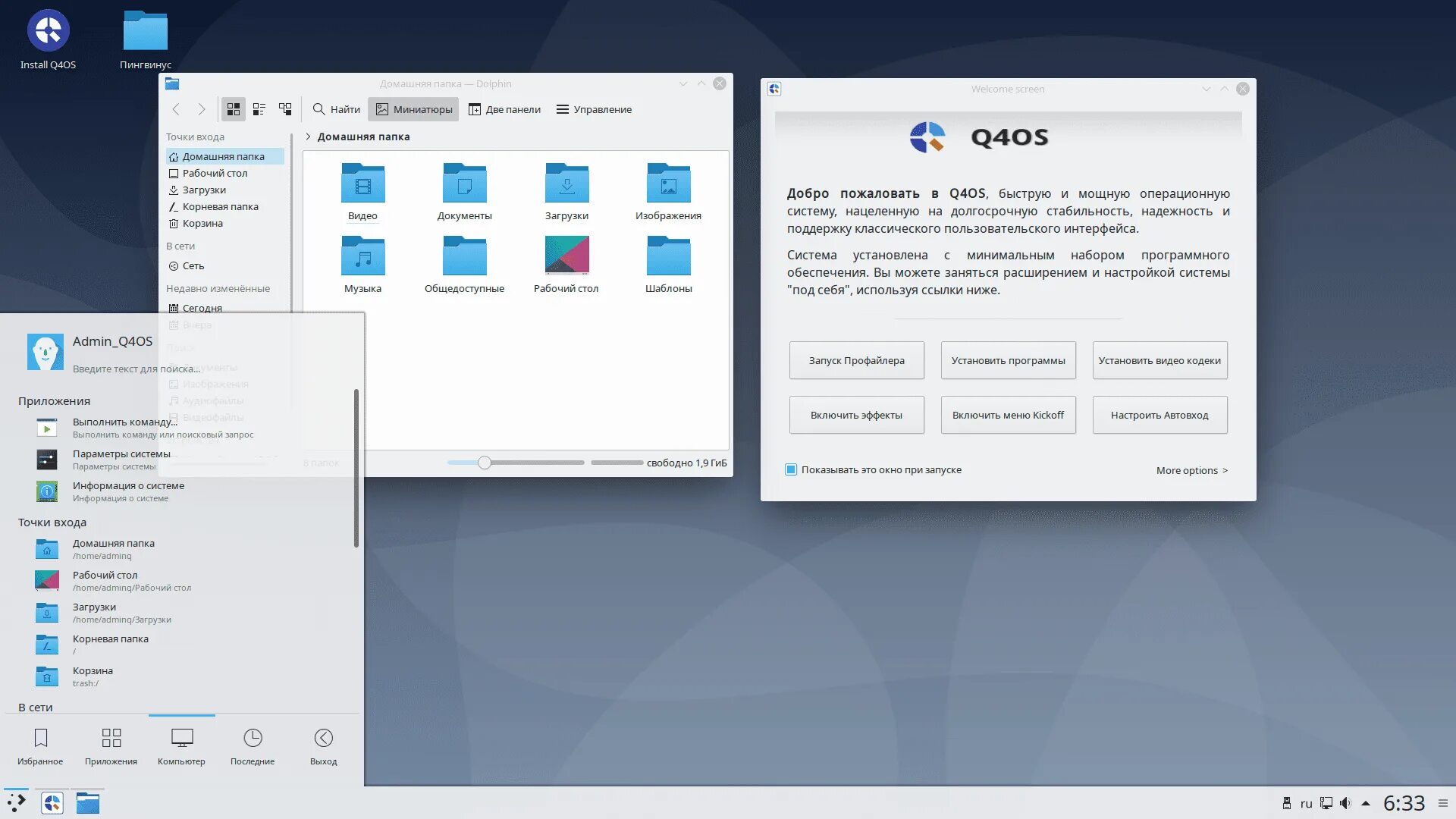Image resolution: width=1456 pixels, height=819 pixels.
Task: Expand the Домашняя папка breadcrumb chevron
Action: point(309,136)
